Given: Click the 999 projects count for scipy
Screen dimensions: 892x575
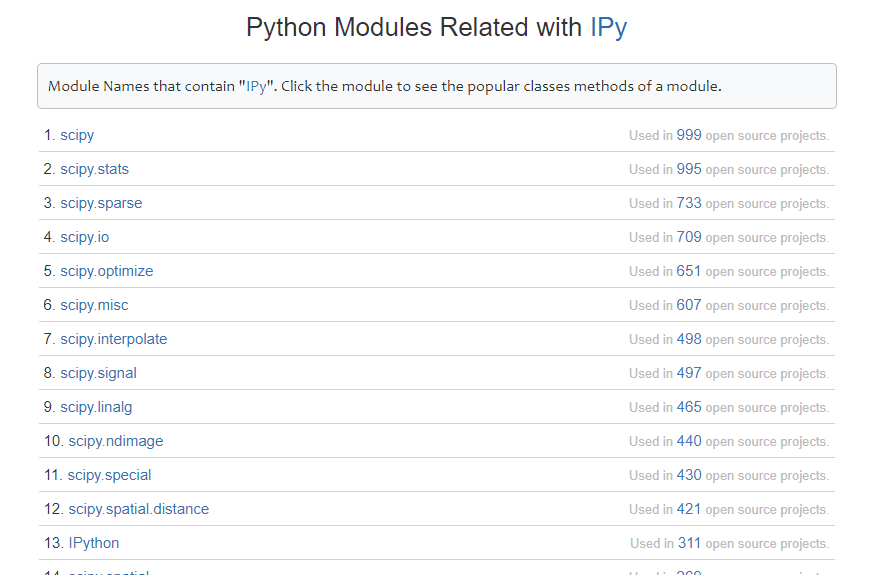Looking at the screenshot, I should coord(689,135).
